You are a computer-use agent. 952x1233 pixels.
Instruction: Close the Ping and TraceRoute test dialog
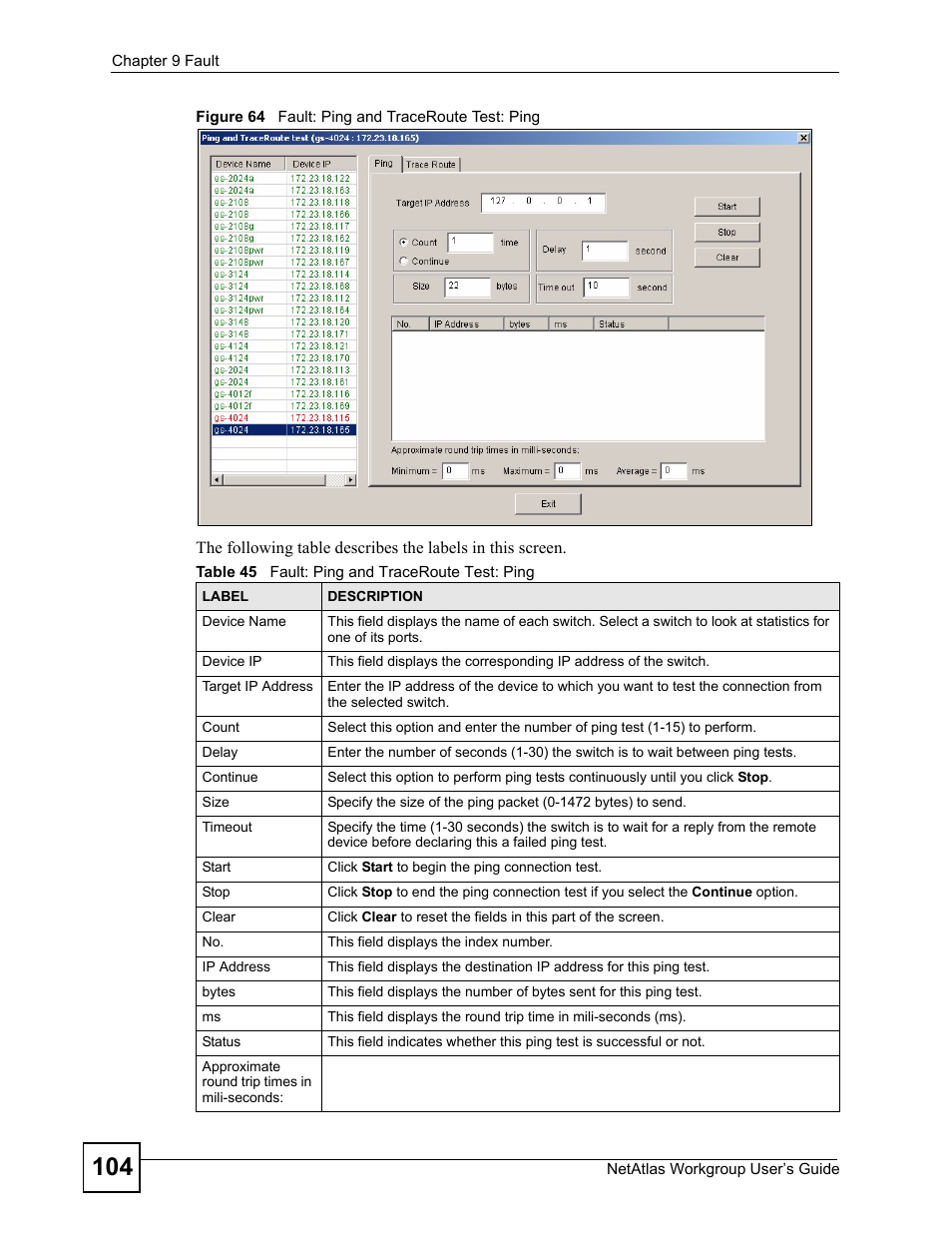click(803, 138)
